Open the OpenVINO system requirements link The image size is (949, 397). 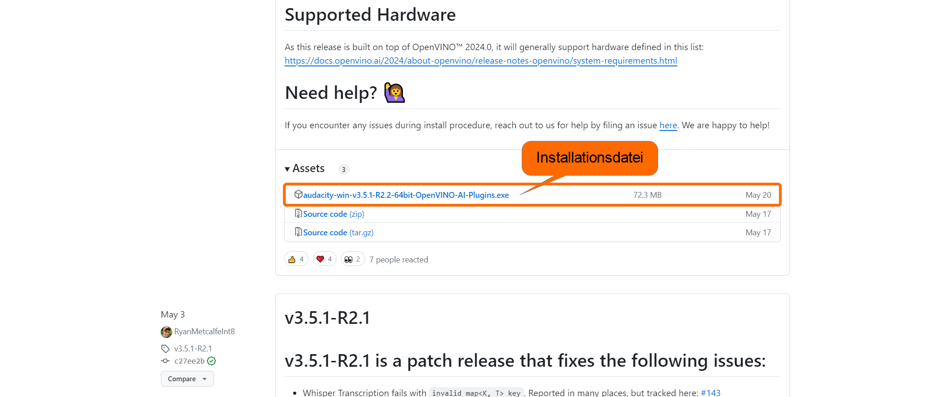(481, 61)
